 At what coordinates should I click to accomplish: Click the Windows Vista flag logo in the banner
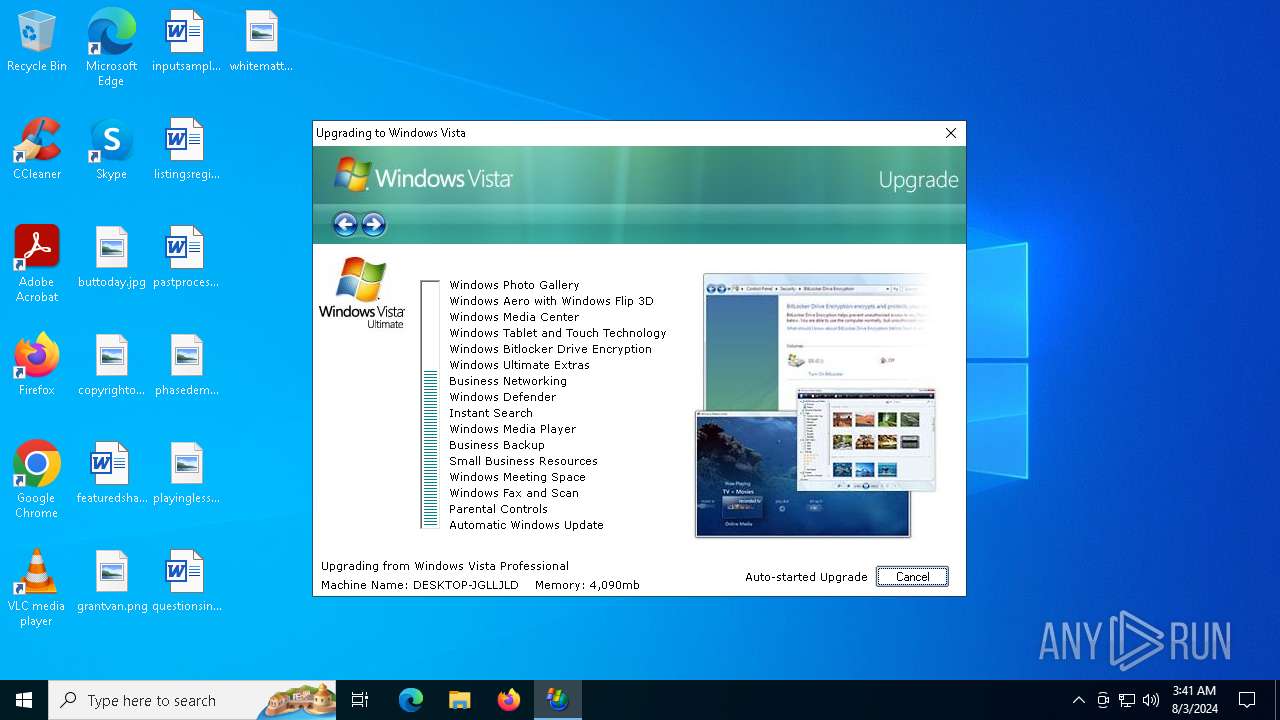tap(352, 174)
